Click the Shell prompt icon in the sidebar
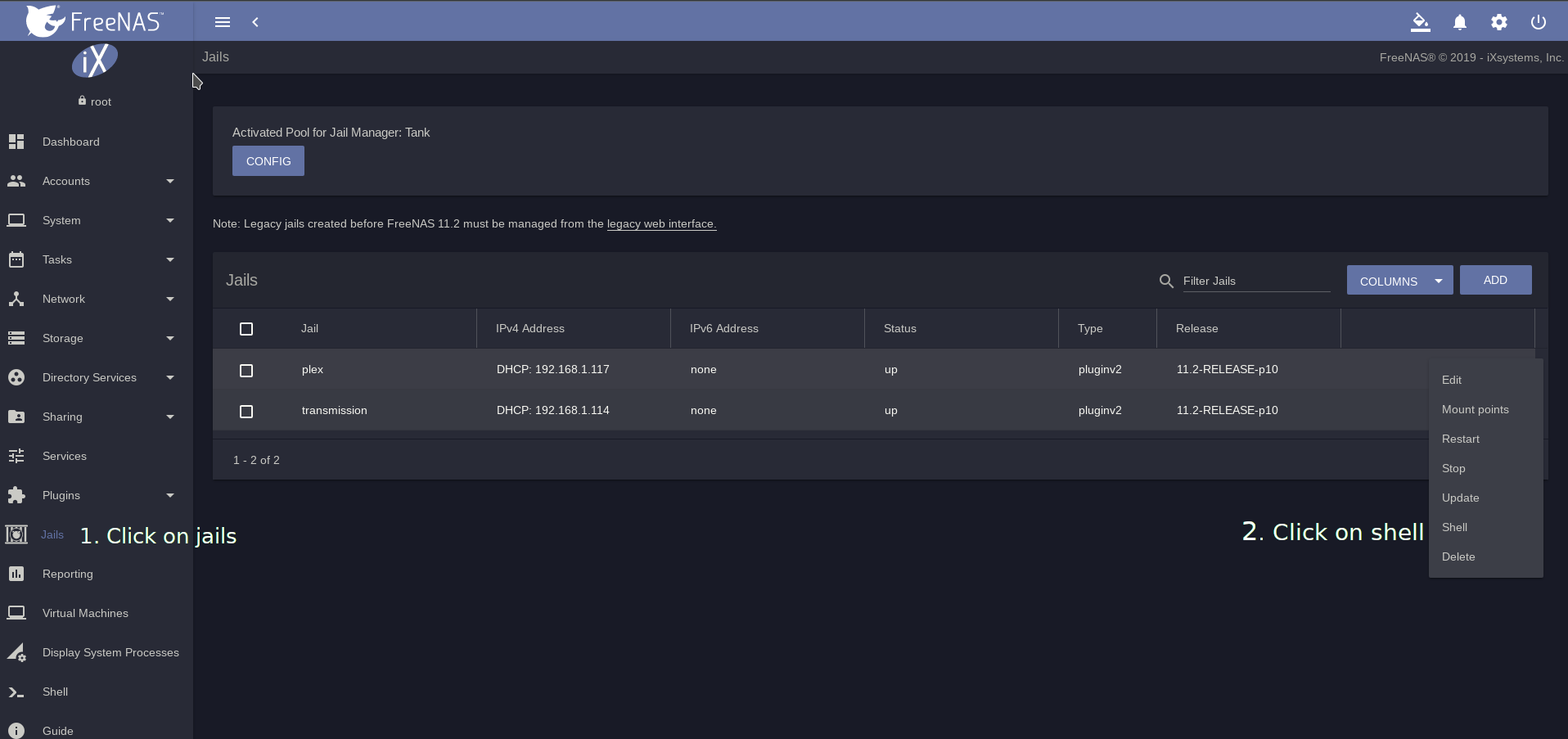 (x=16, y=692)
